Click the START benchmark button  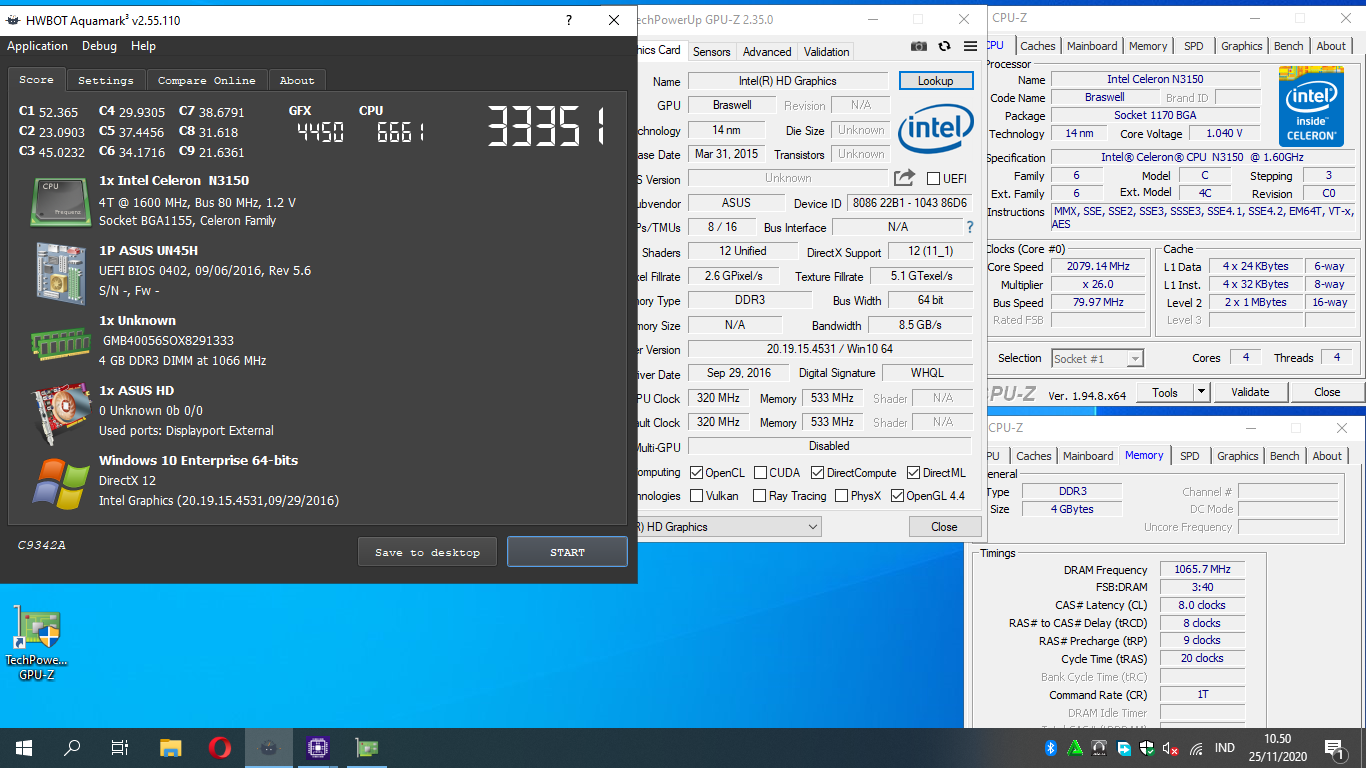point(567,552)
